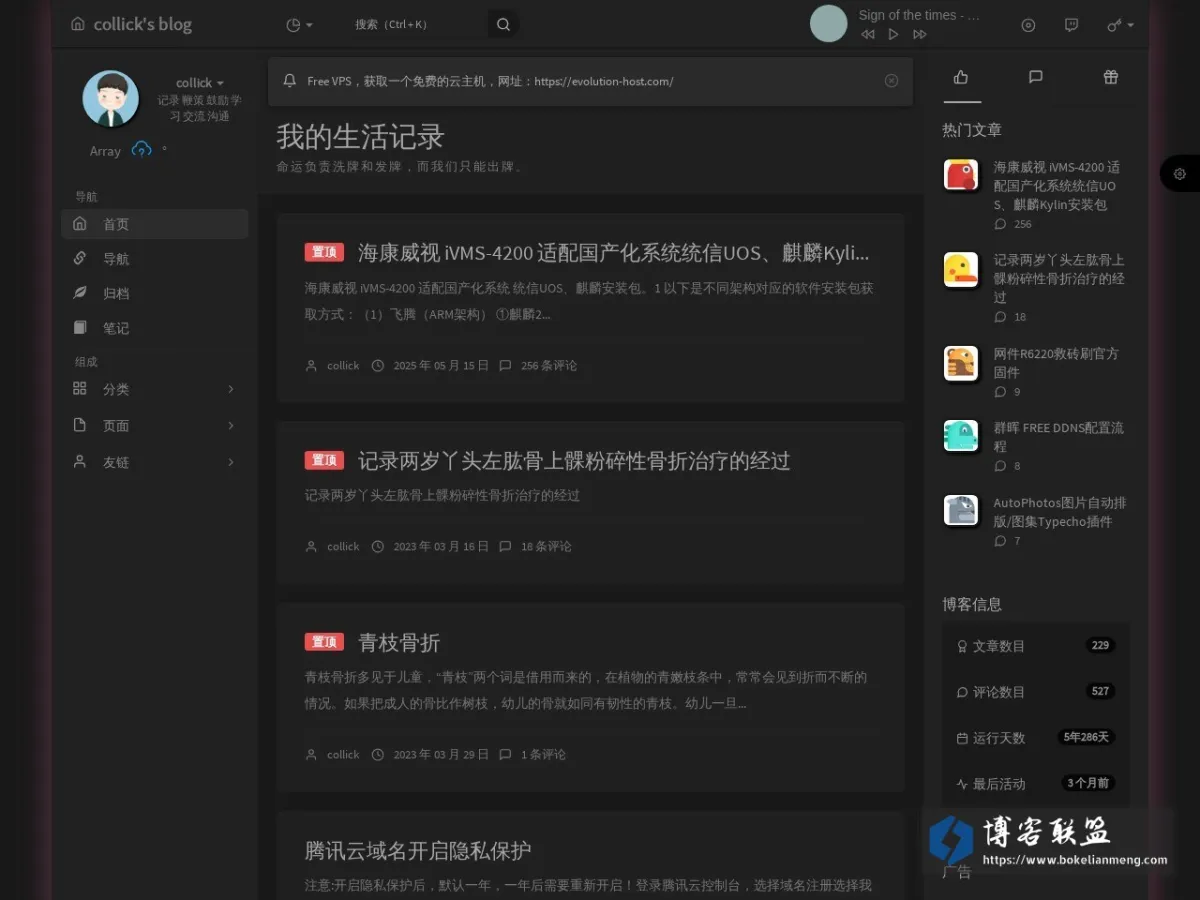Click the gray robot thumbnail for AutoPhotos
Image resolution: width=1200 pixels, height=900 pixels.
[961, 510]
